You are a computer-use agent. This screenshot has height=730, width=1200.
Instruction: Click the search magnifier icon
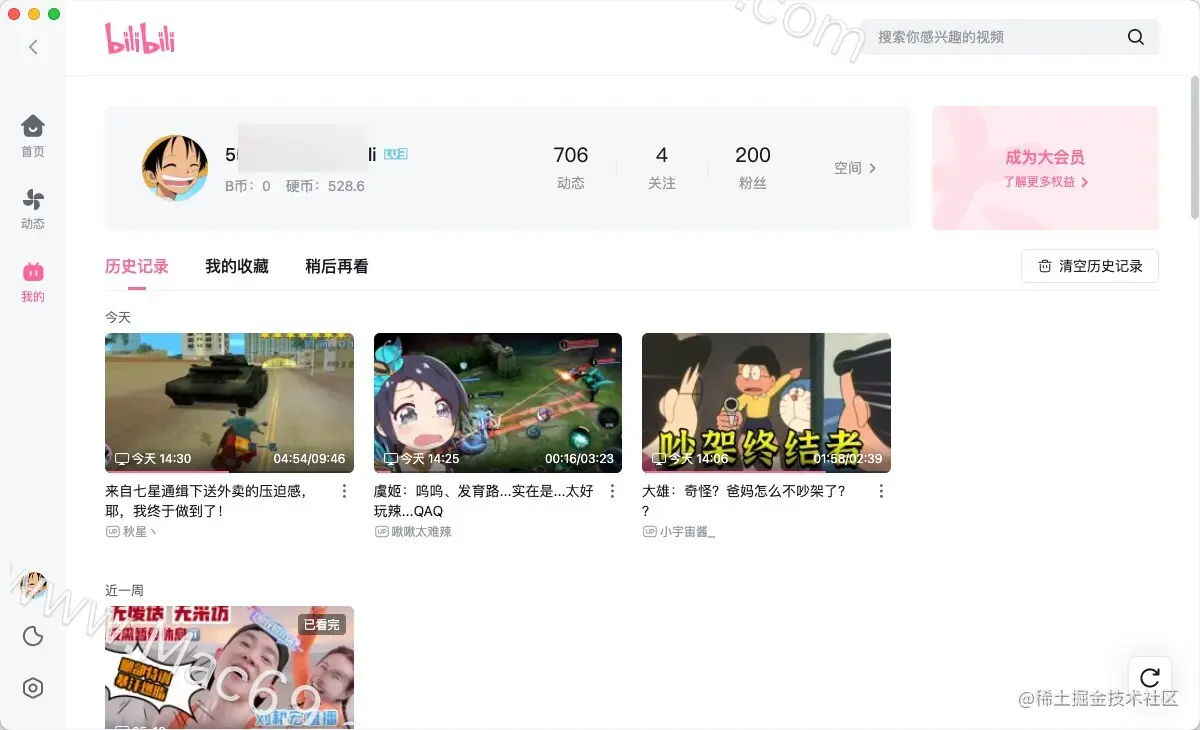[x=1135, y=37]
